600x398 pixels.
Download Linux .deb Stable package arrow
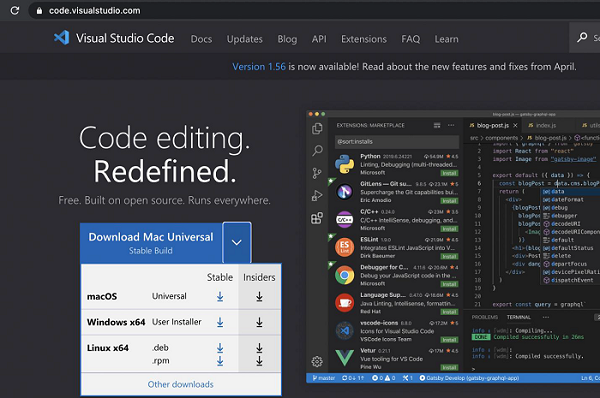click(220, 347)
